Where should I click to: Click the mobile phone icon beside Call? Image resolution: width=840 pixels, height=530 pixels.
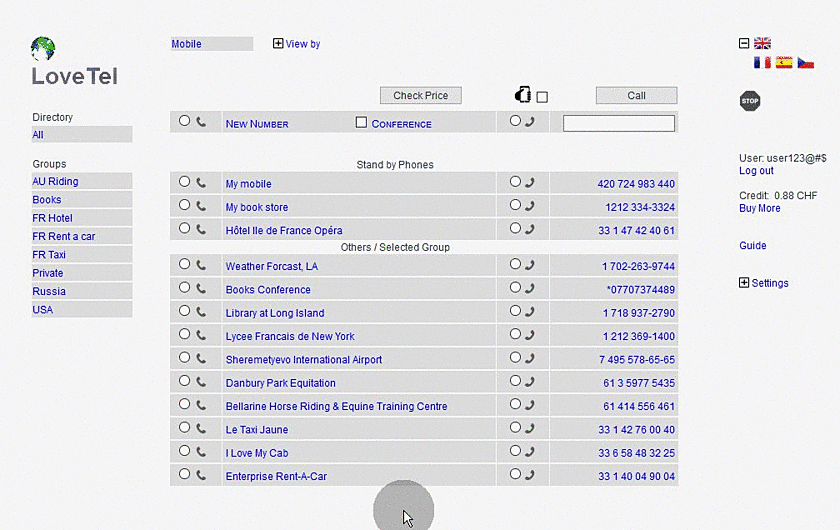(x=522, y=96)
